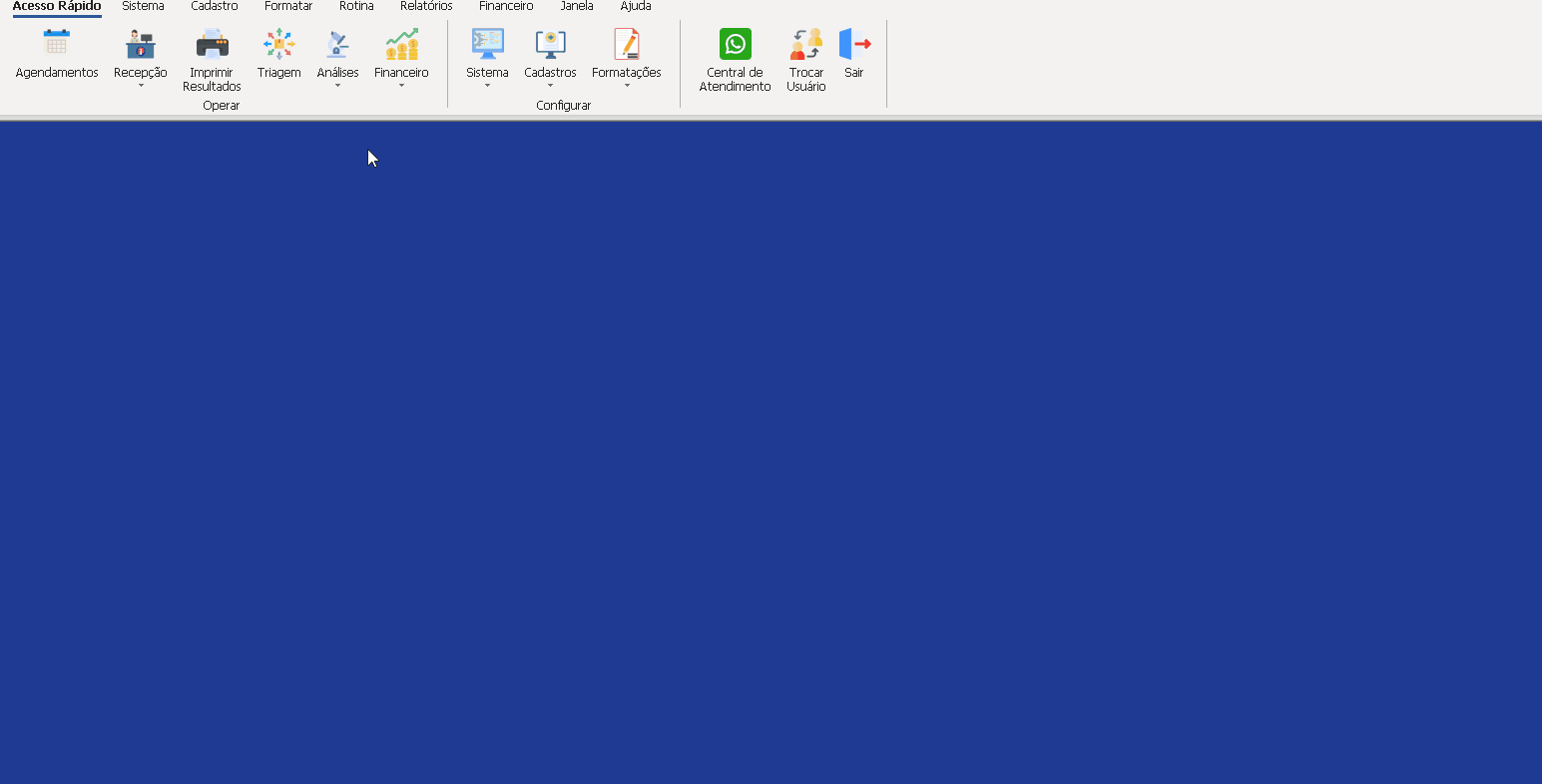Switch to the Rotina menu tab
Screen dimensions: 1542x784
click(356, 7)
